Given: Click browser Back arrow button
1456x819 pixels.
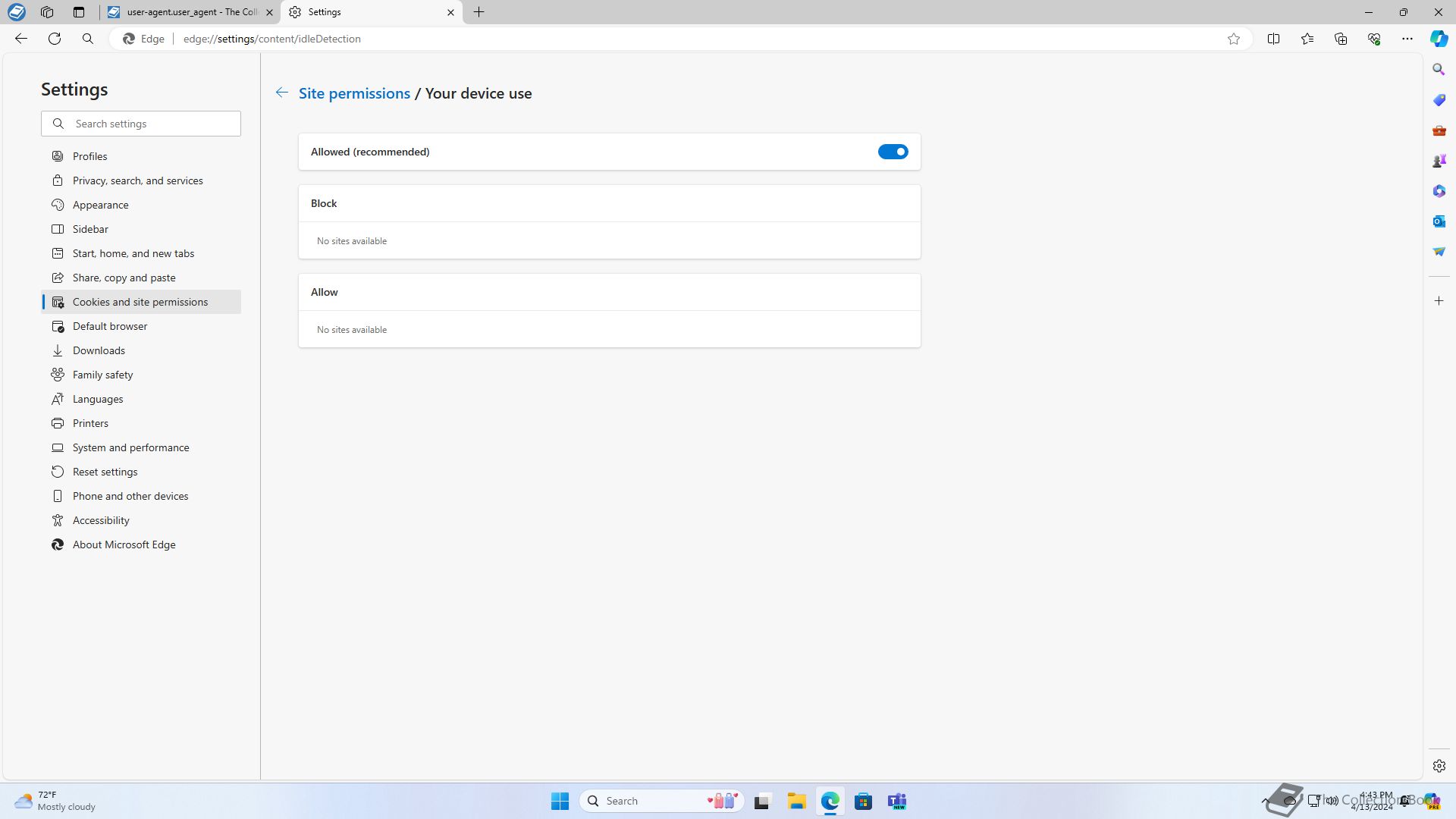Looking at the screenshot, I should coord(21,39).
